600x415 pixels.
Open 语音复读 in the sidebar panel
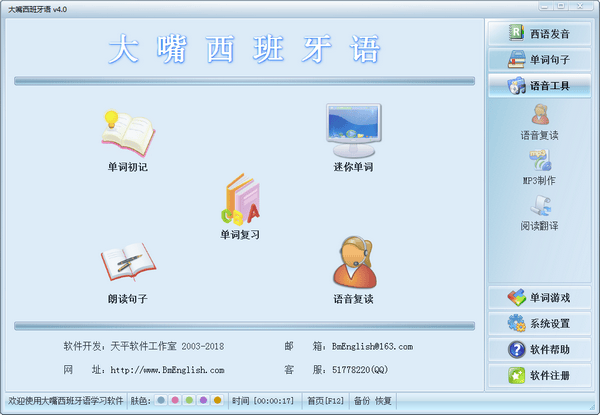tap(539, 118)
